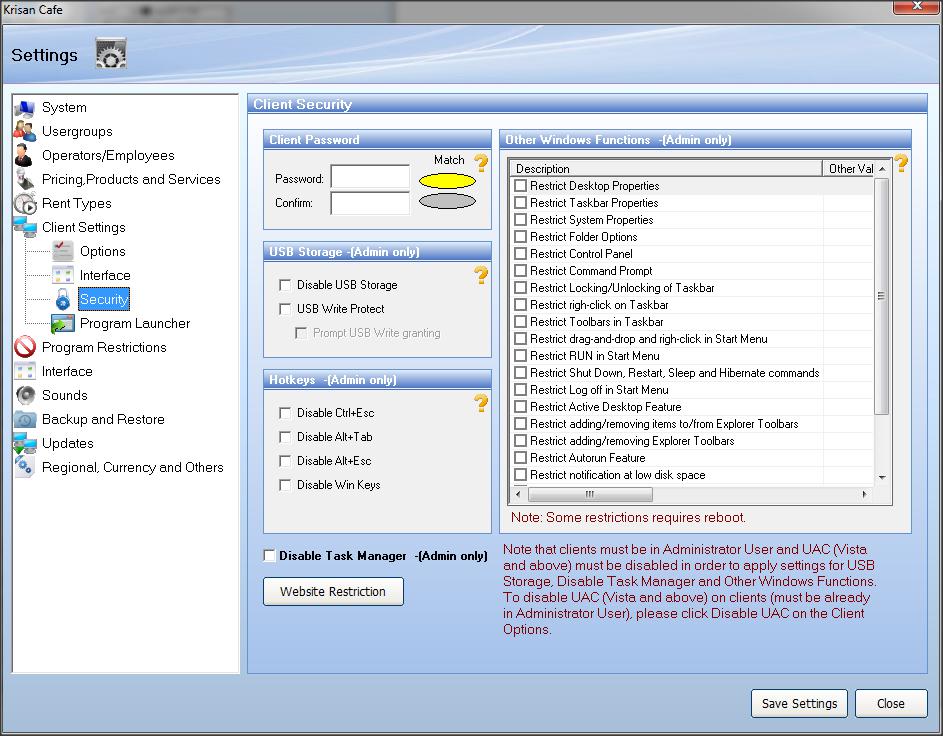
Task: Click the Confirm password input field
Action: (370, 203)
